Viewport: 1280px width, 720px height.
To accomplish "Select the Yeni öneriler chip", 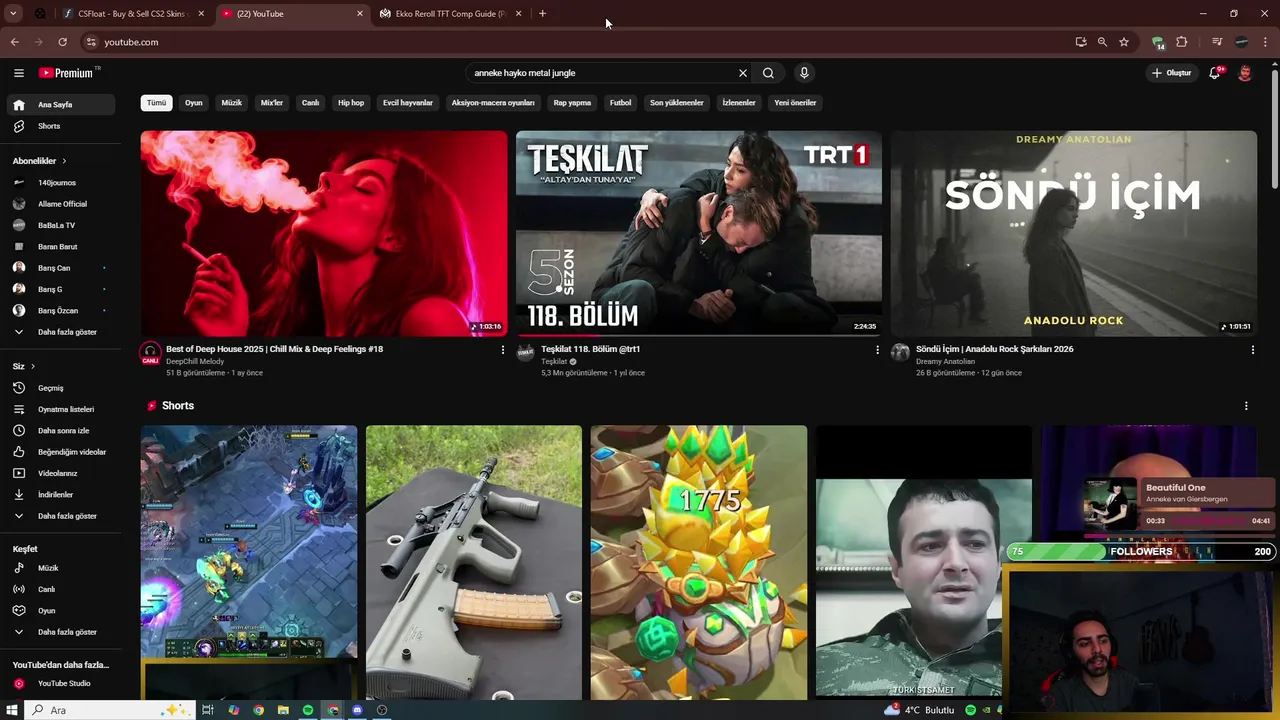I will tap(795, 103).
